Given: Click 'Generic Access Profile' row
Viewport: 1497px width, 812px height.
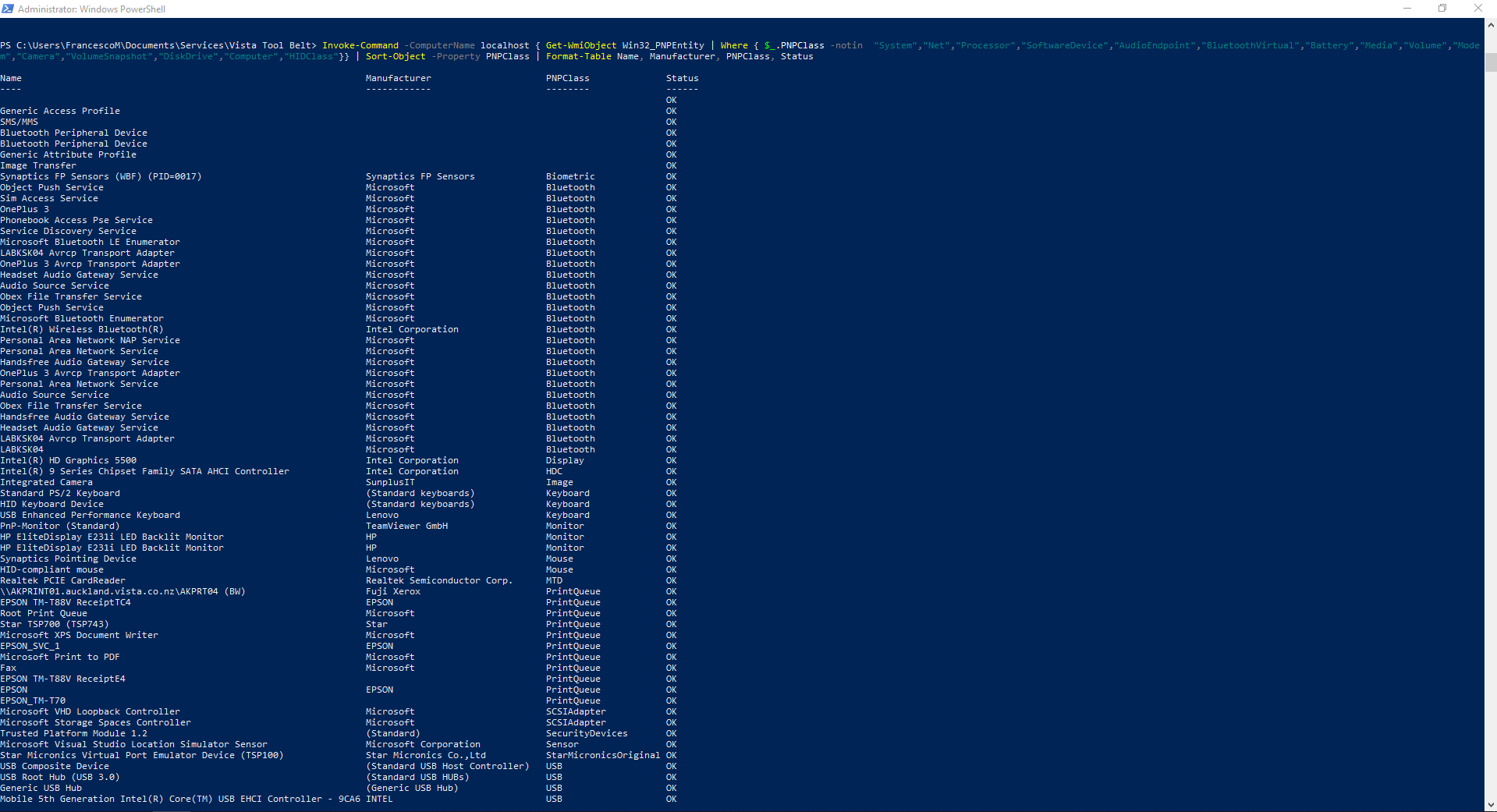Looking at the screenshot, I should [60, 111].
